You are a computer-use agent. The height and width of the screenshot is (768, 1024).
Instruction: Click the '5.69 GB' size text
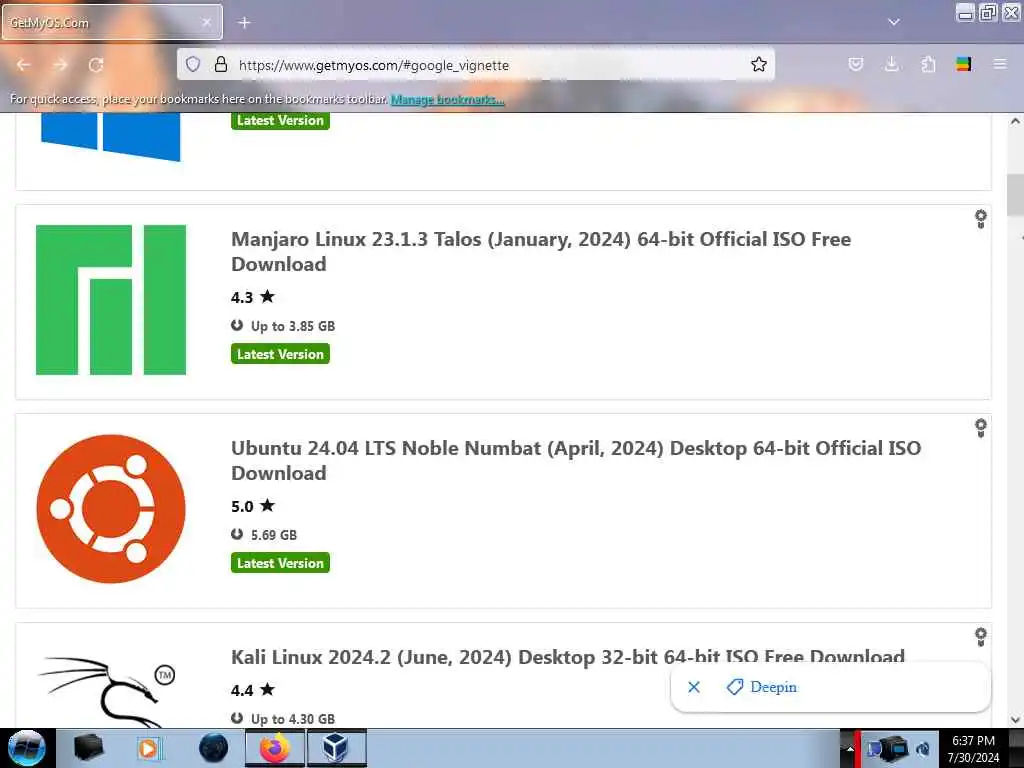pos(274,535)
